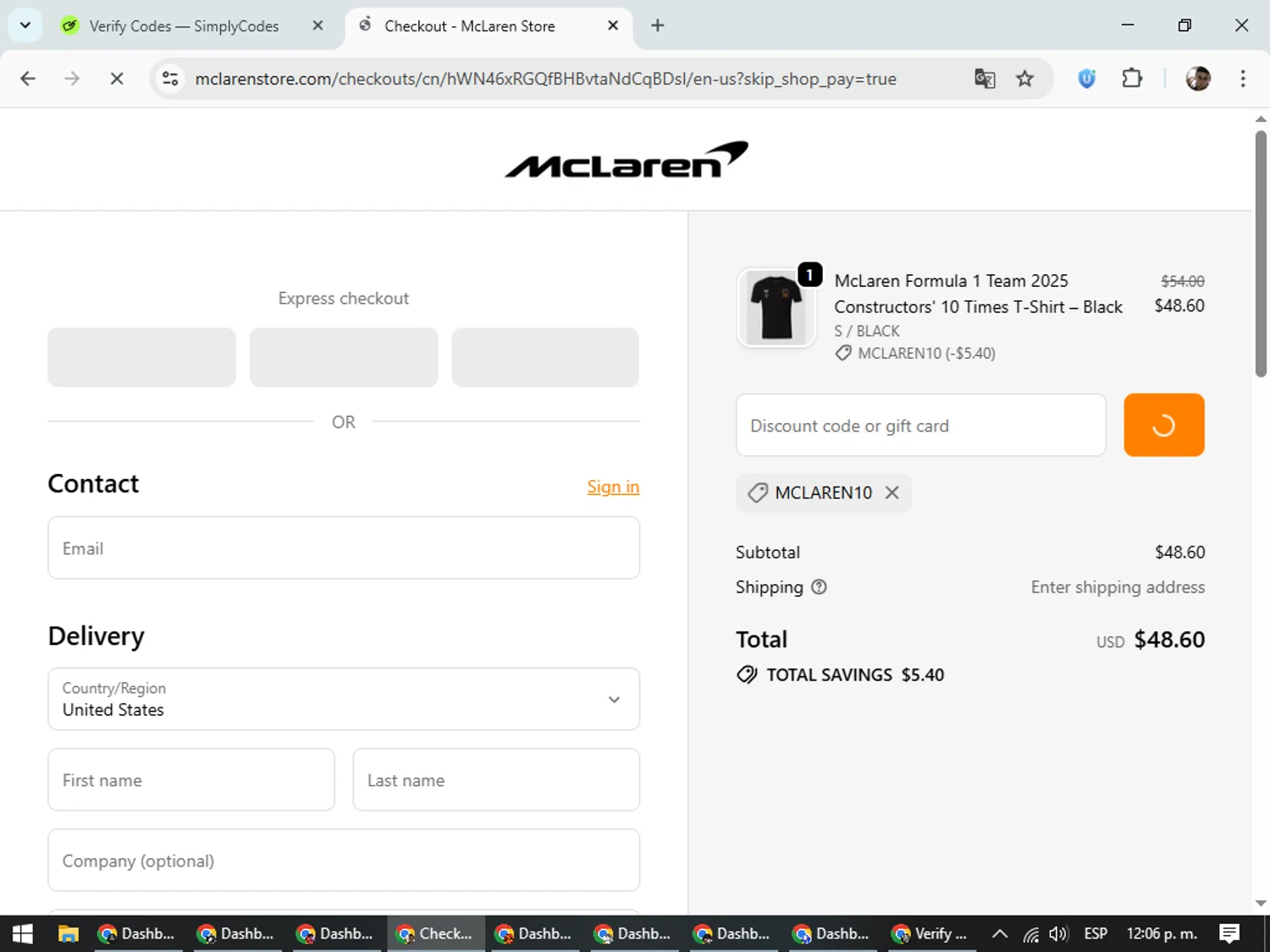
Task: Open the volume speaker tray icon
Action: (x=1058, y=933)
